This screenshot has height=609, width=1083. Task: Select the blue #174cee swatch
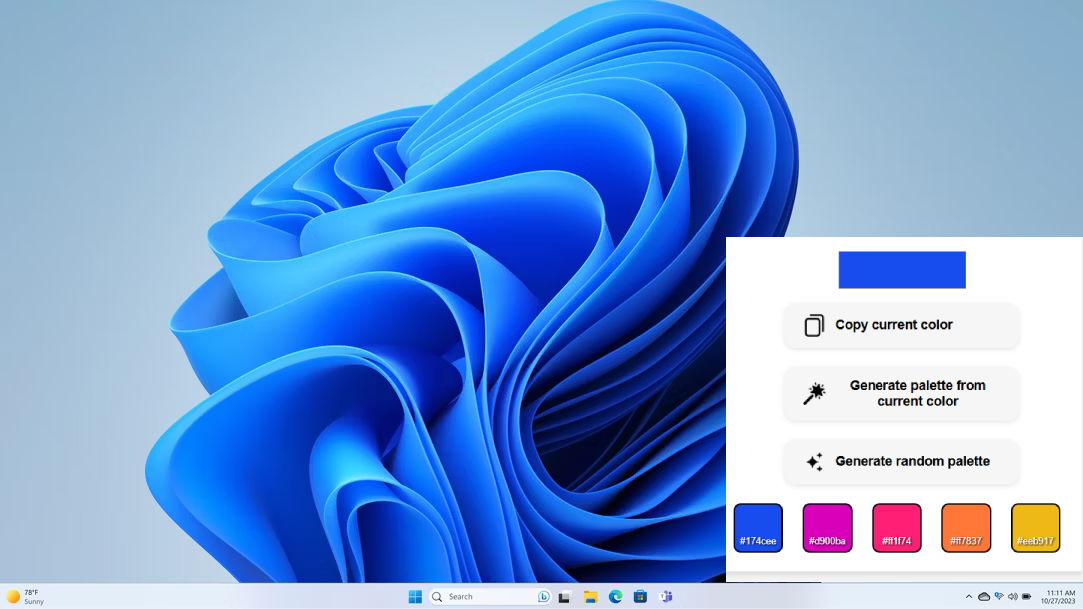click(758, 528)
